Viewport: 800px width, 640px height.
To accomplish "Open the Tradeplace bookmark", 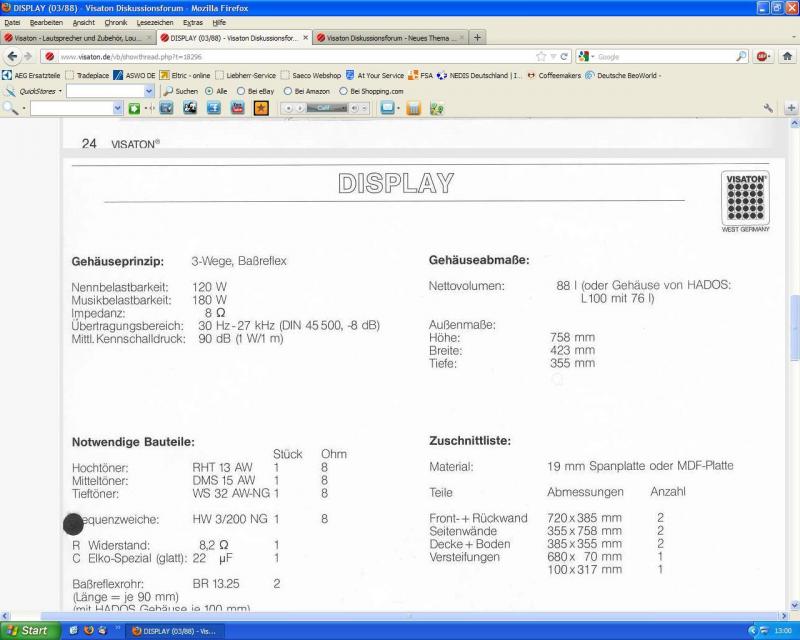I will (x=87, y=76).
